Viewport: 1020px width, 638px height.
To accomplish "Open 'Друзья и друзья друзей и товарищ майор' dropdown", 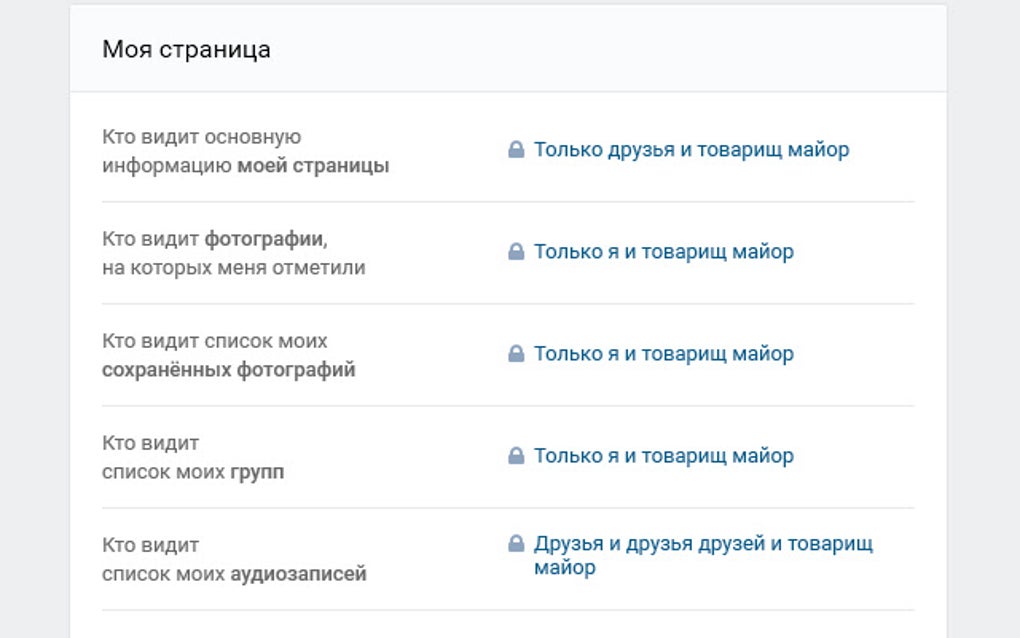I will (x=703, y=544).
